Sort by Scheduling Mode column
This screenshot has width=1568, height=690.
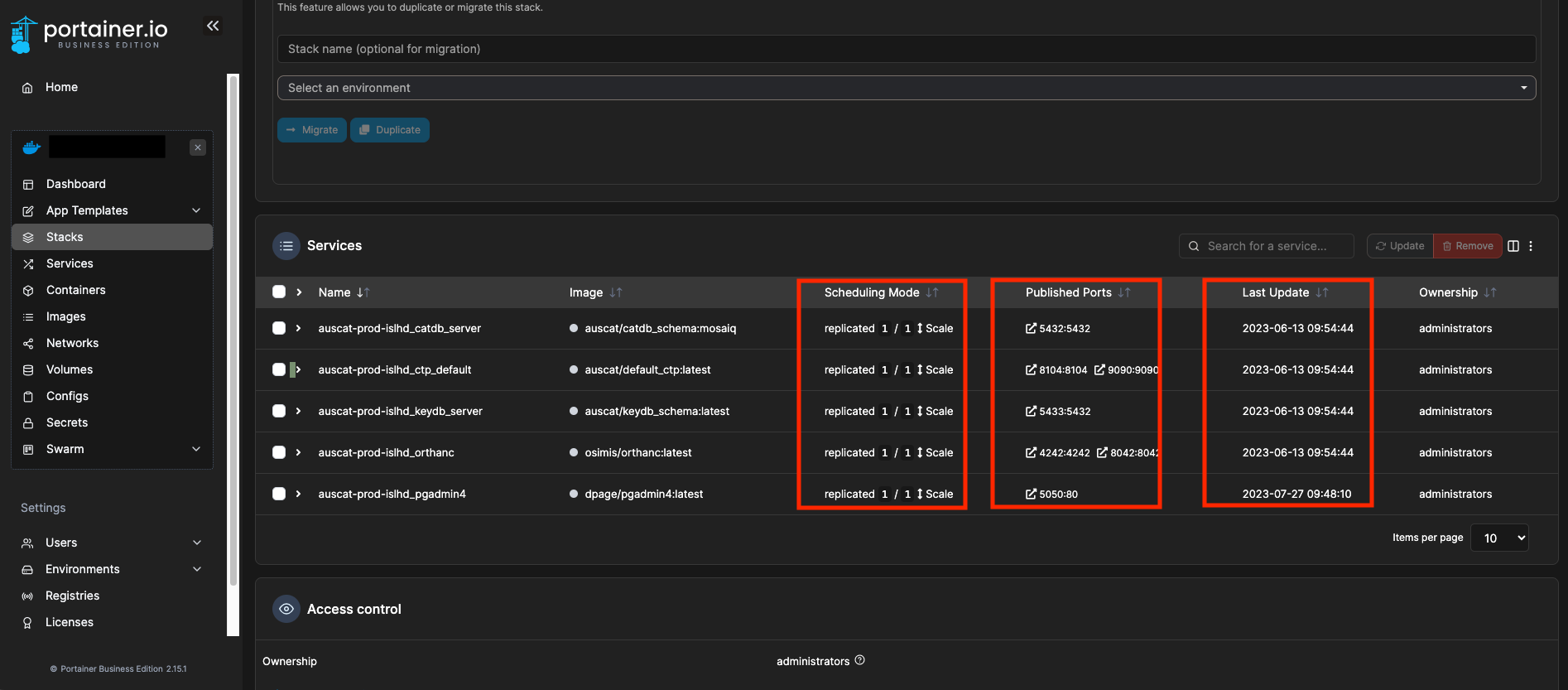coord(881,292)
